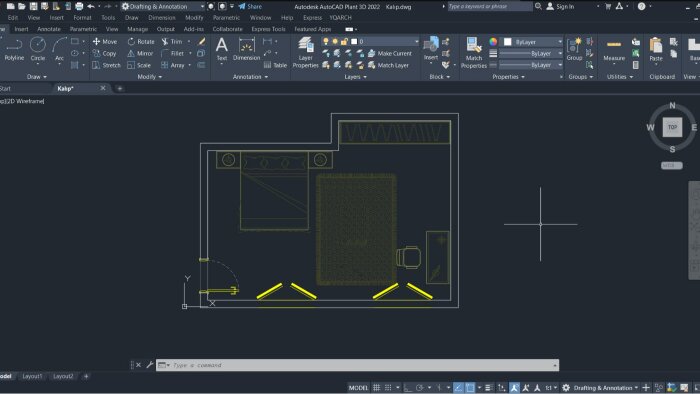This screenshot has height=394, width=700.
Task: Open the linetype ByLayer dropdown
Action: point(530,65)
